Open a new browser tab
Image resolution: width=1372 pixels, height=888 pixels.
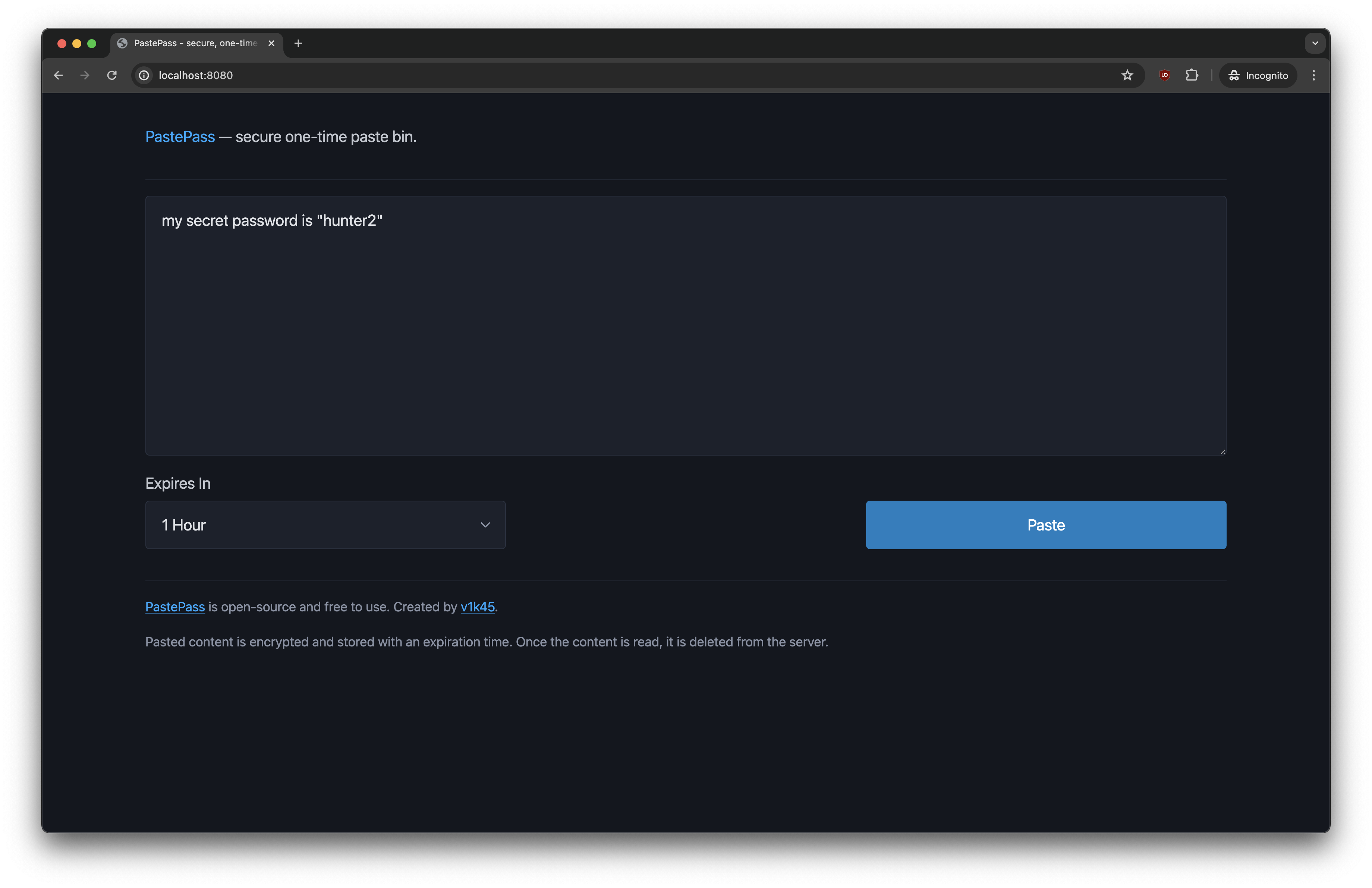298,42
